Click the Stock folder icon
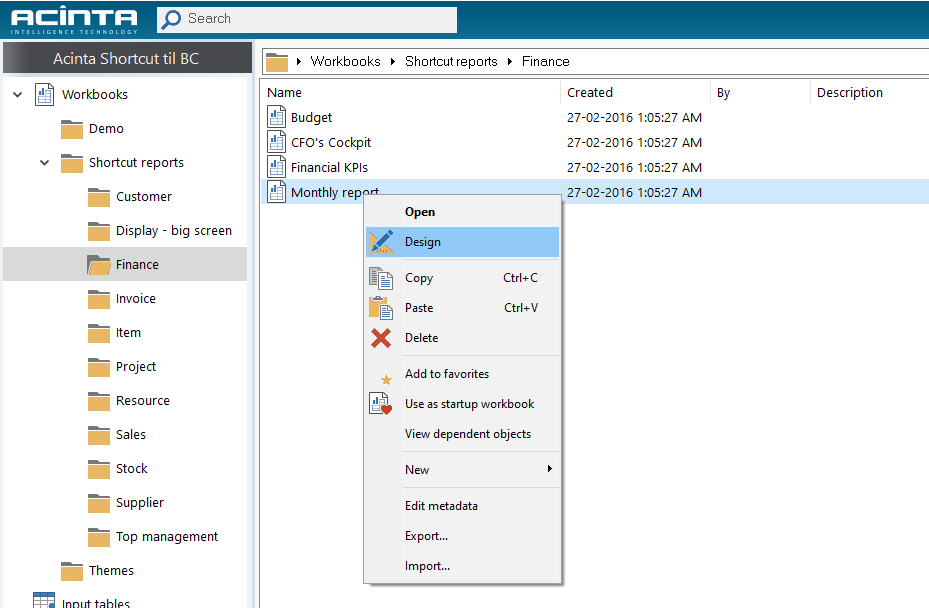This screenshot has height=608, width=929. pyautogui.click(x=99, y=469)
